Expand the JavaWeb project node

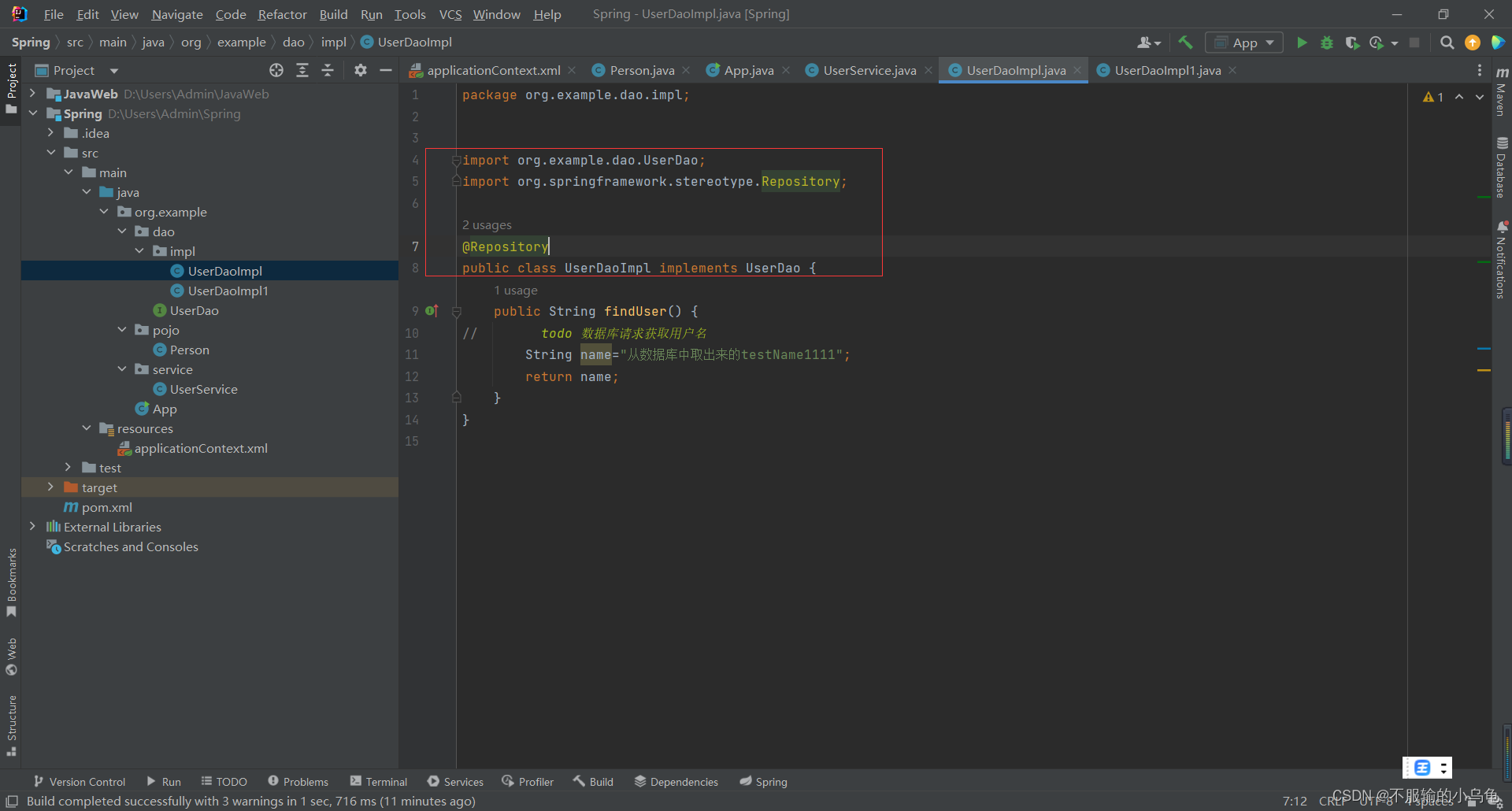tap(32, 94)
